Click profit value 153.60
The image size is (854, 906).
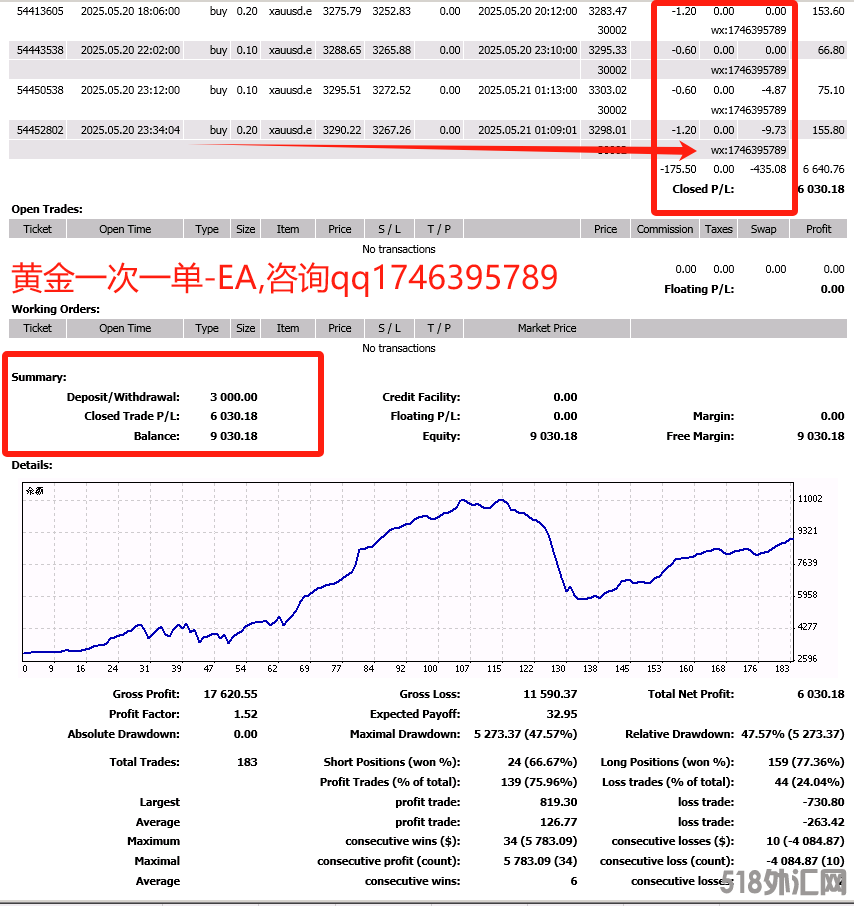pos(828,11)
